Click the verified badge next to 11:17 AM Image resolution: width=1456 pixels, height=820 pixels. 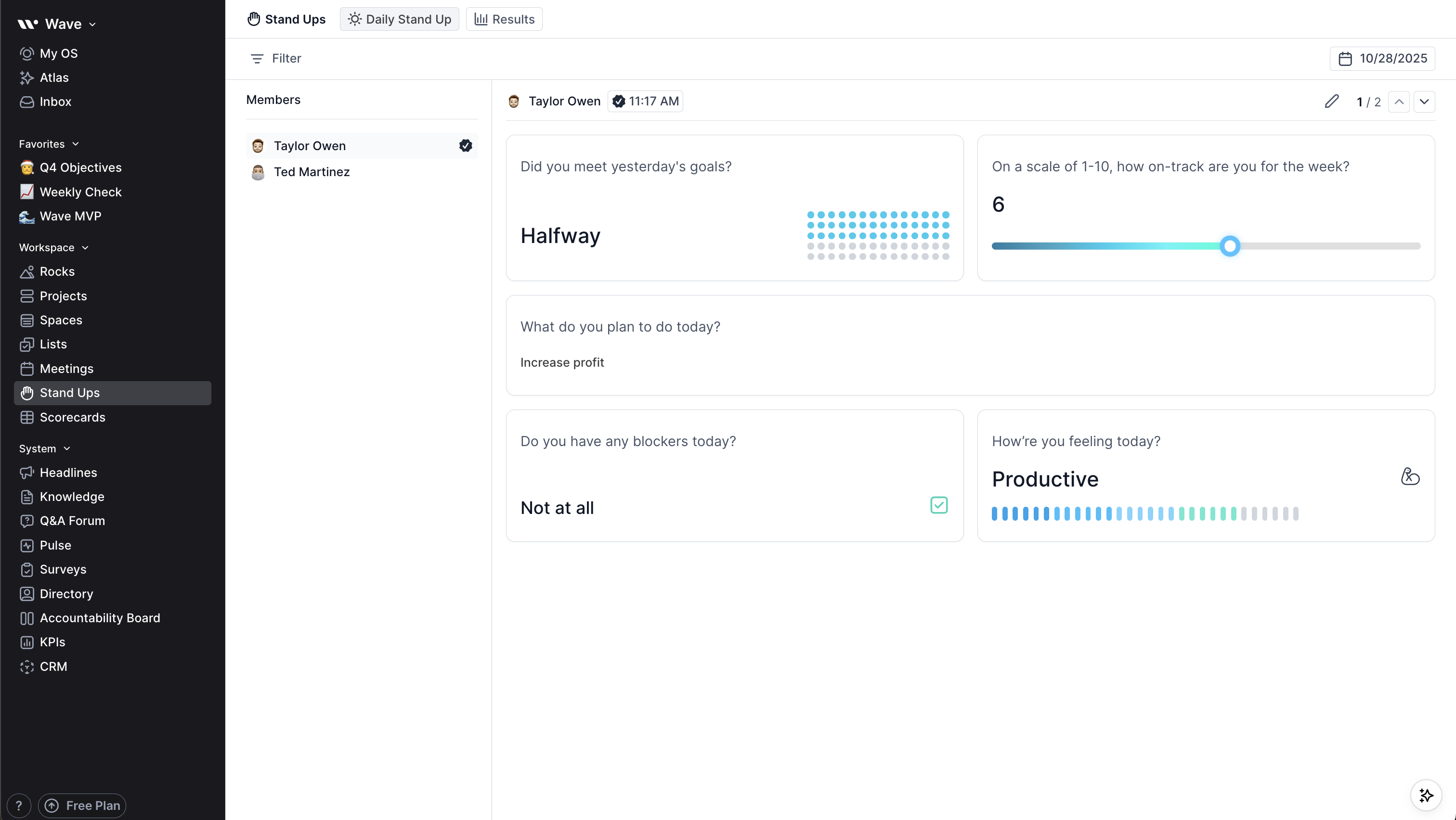tap(619, 101)
